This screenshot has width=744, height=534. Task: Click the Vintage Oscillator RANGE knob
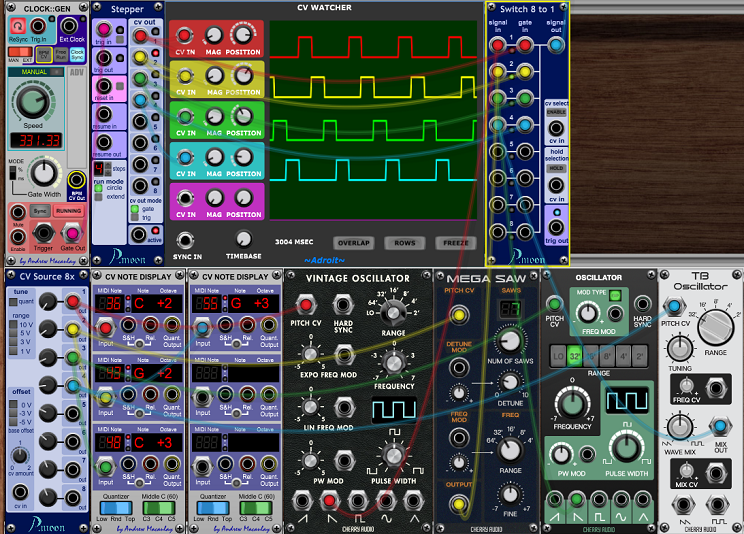click(x=393, y=312)
